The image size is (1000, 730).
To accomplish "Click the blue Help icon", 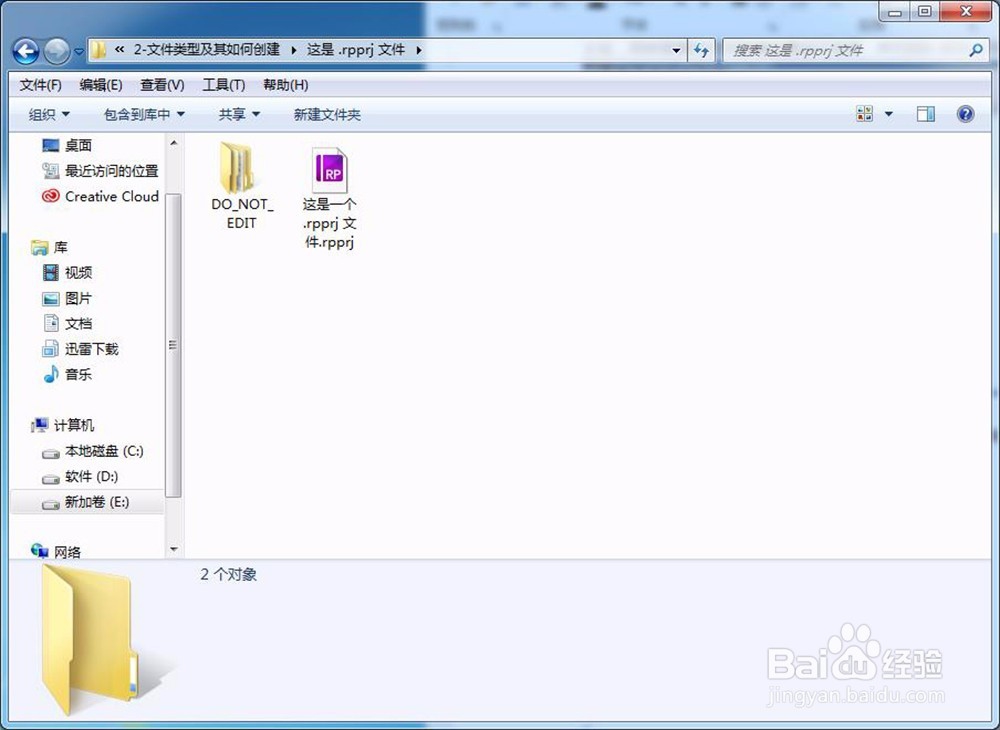I will click(x=966, y=114).
